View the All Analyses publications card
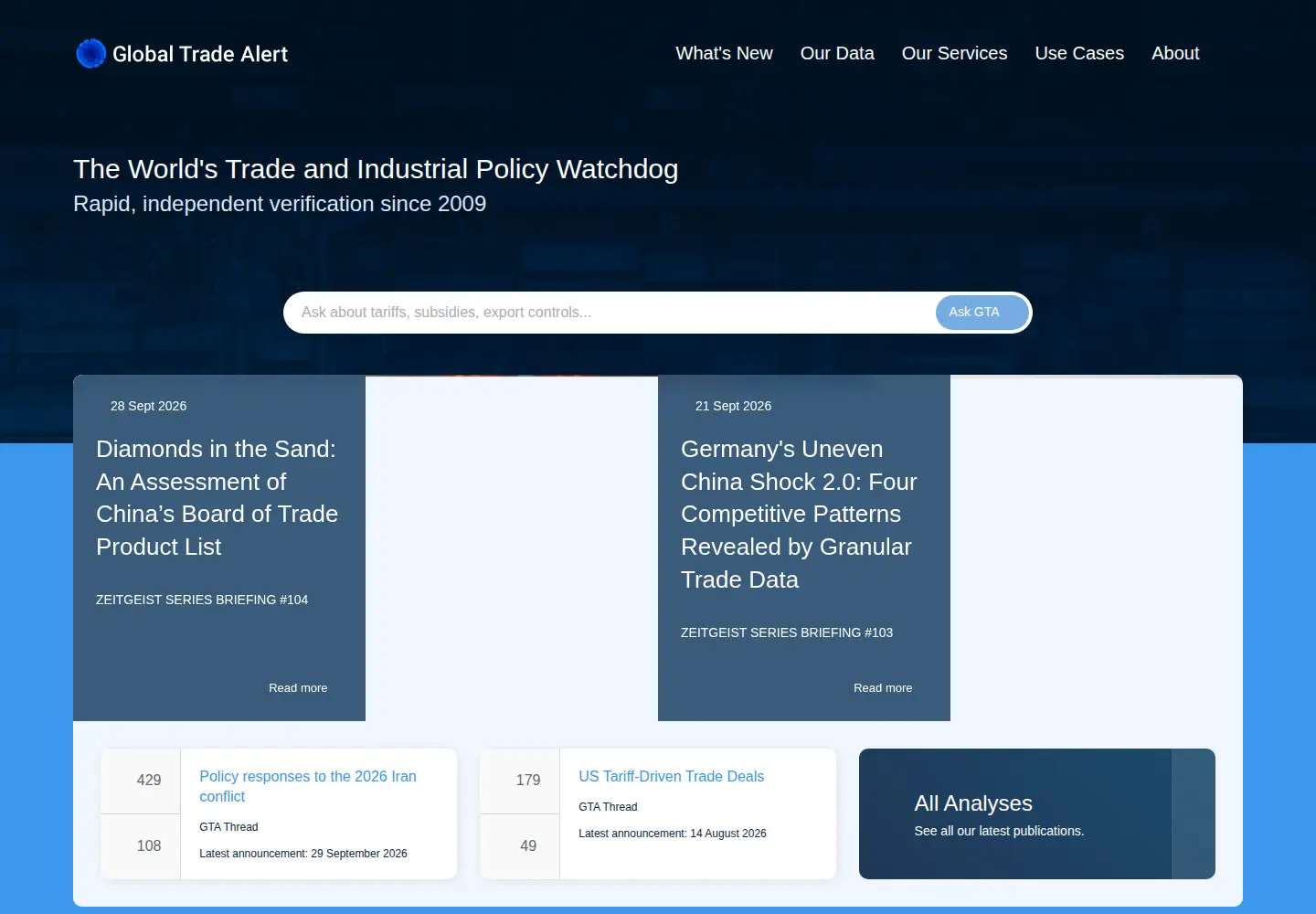Viewport: 1316px width, 914px height. coord(1037,813)
